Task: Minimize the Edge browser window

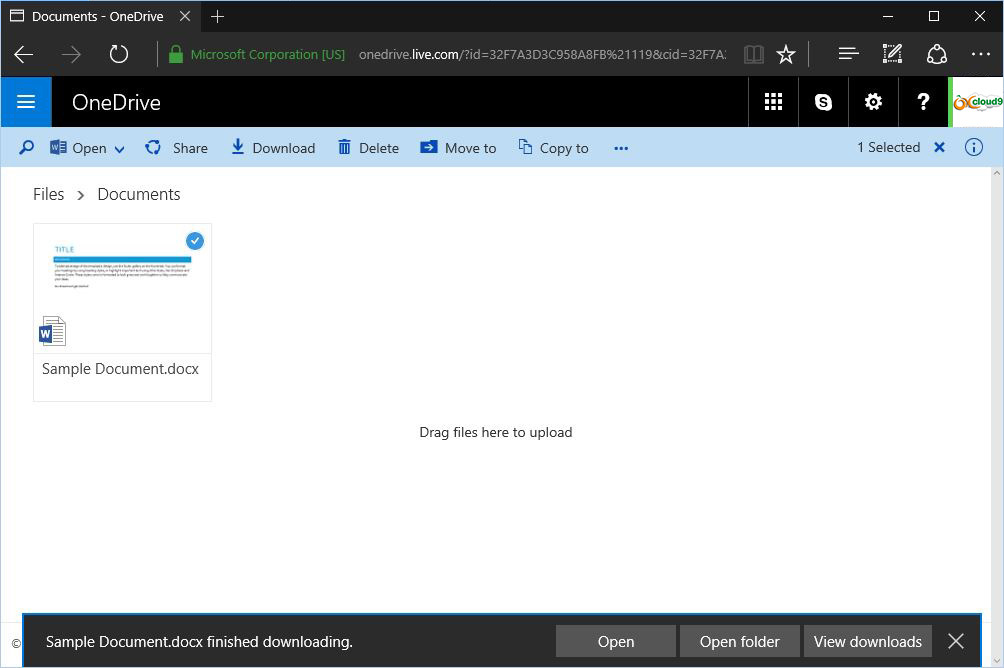Action: tap(887, 17)
